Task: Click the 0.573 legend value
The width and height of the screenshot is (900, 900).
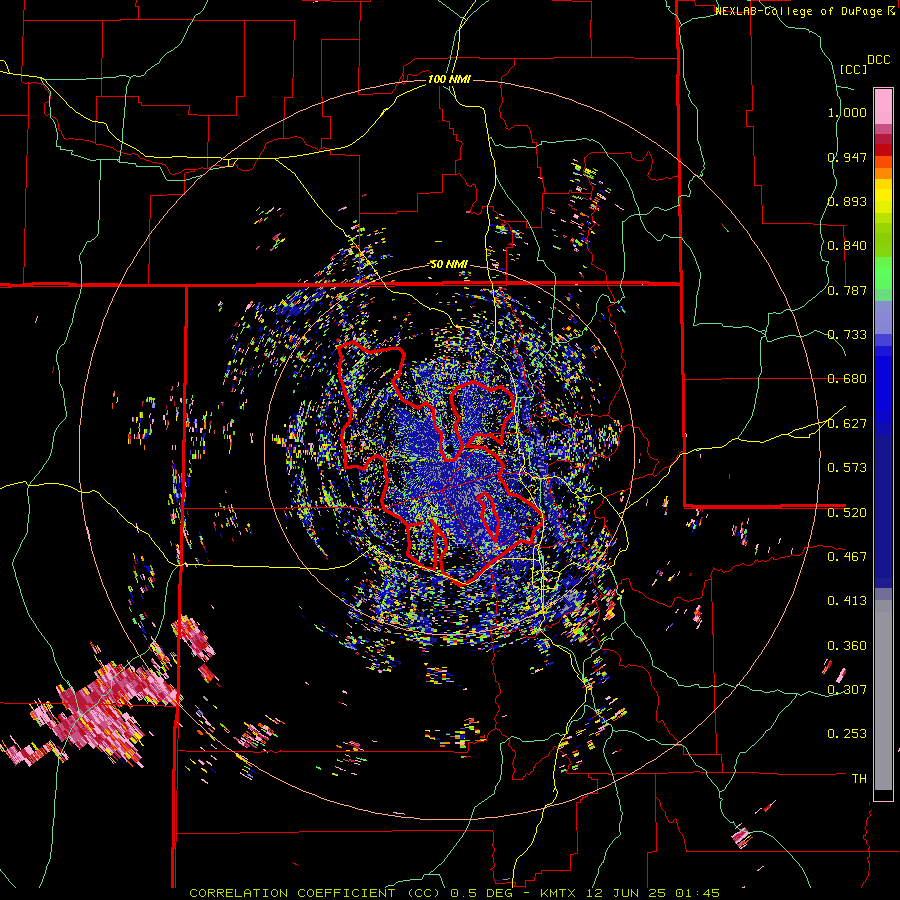Action: coord(847,468)
